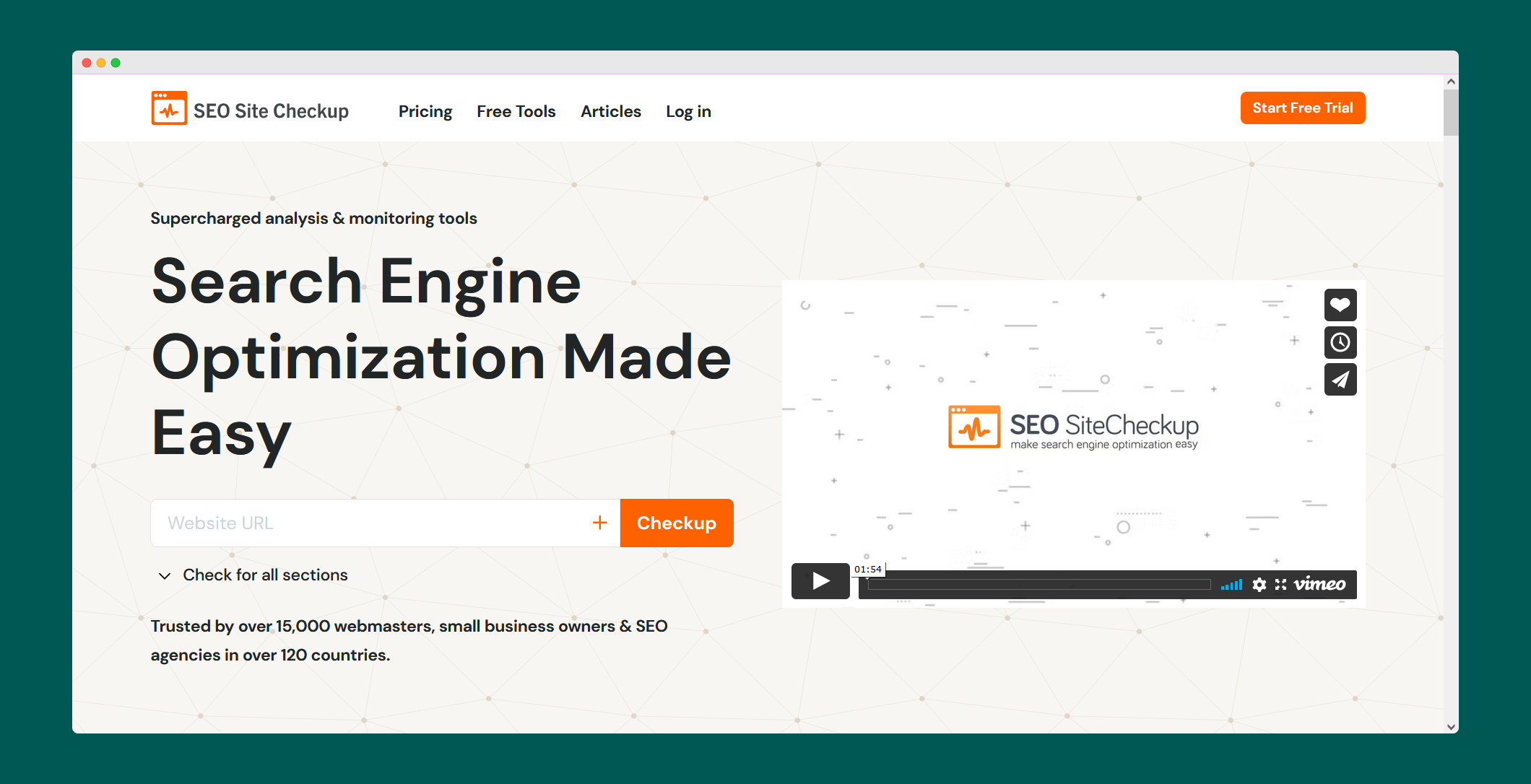Open Free Tools navigation item
This screenshot has height=784, width=1531.
[x=516, y=111]
